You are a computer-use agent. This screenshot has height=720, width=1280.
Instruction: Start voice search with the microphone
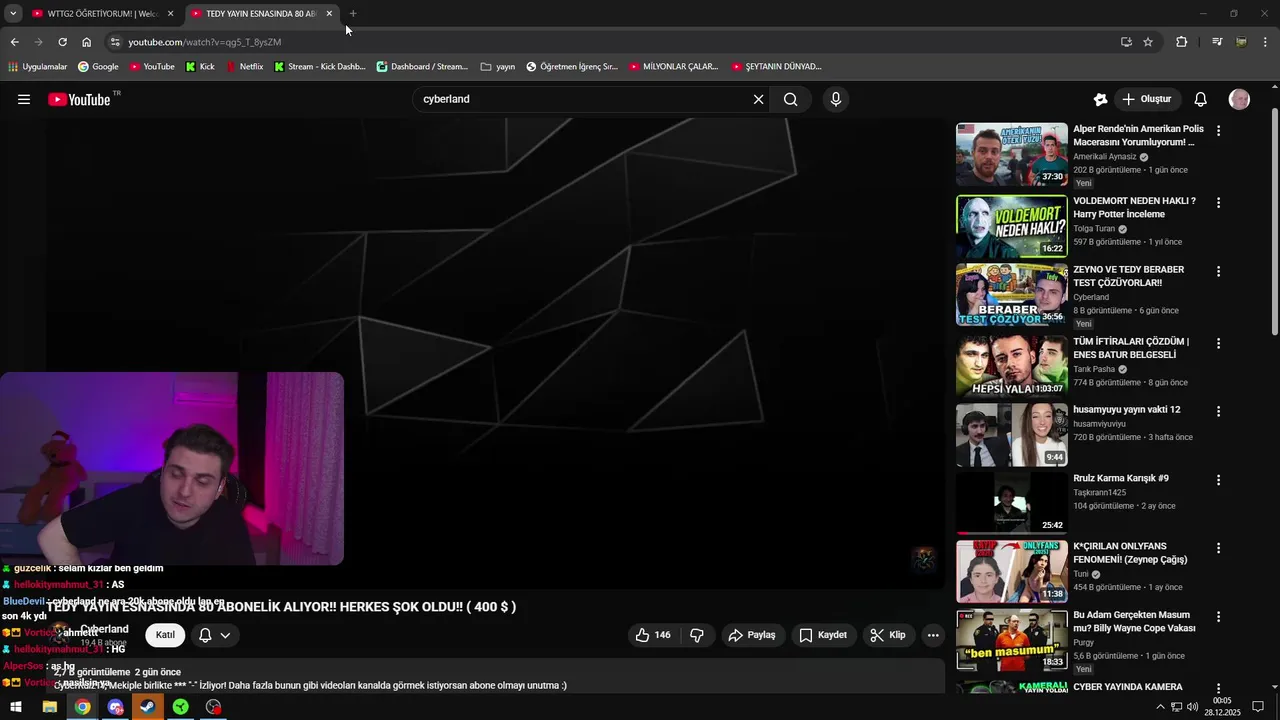coord(836,99)
